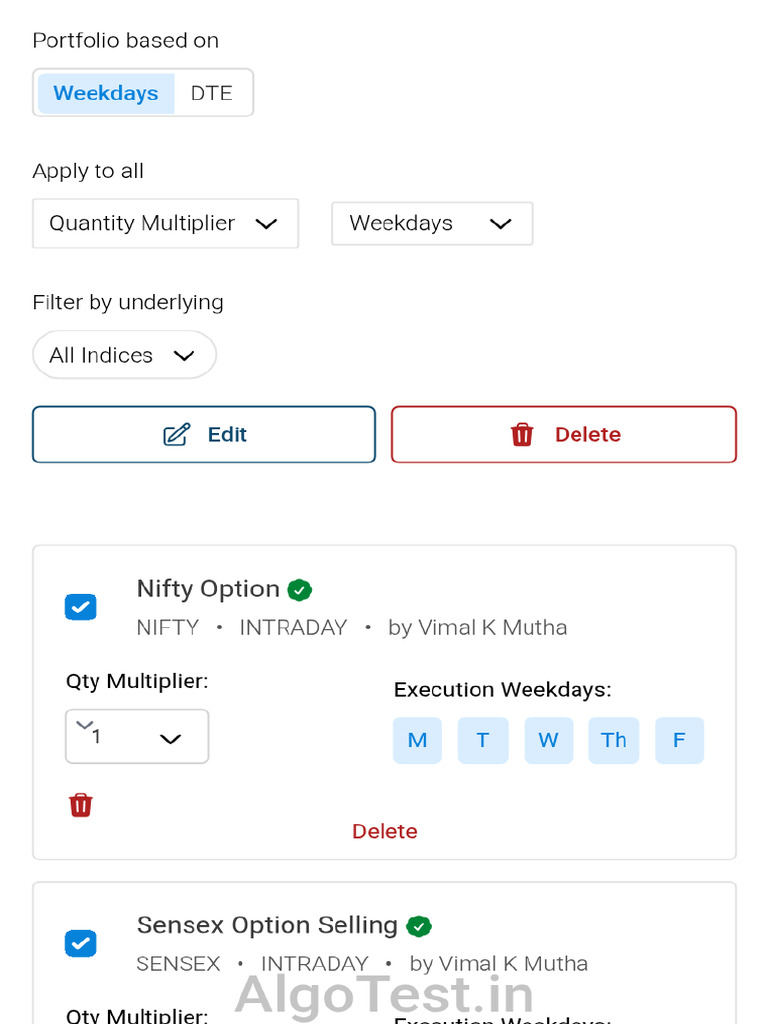Open Nifty Option Qty Multiplier dropdown
This screenshot has width=768, height=1024.
pos(137,737)
